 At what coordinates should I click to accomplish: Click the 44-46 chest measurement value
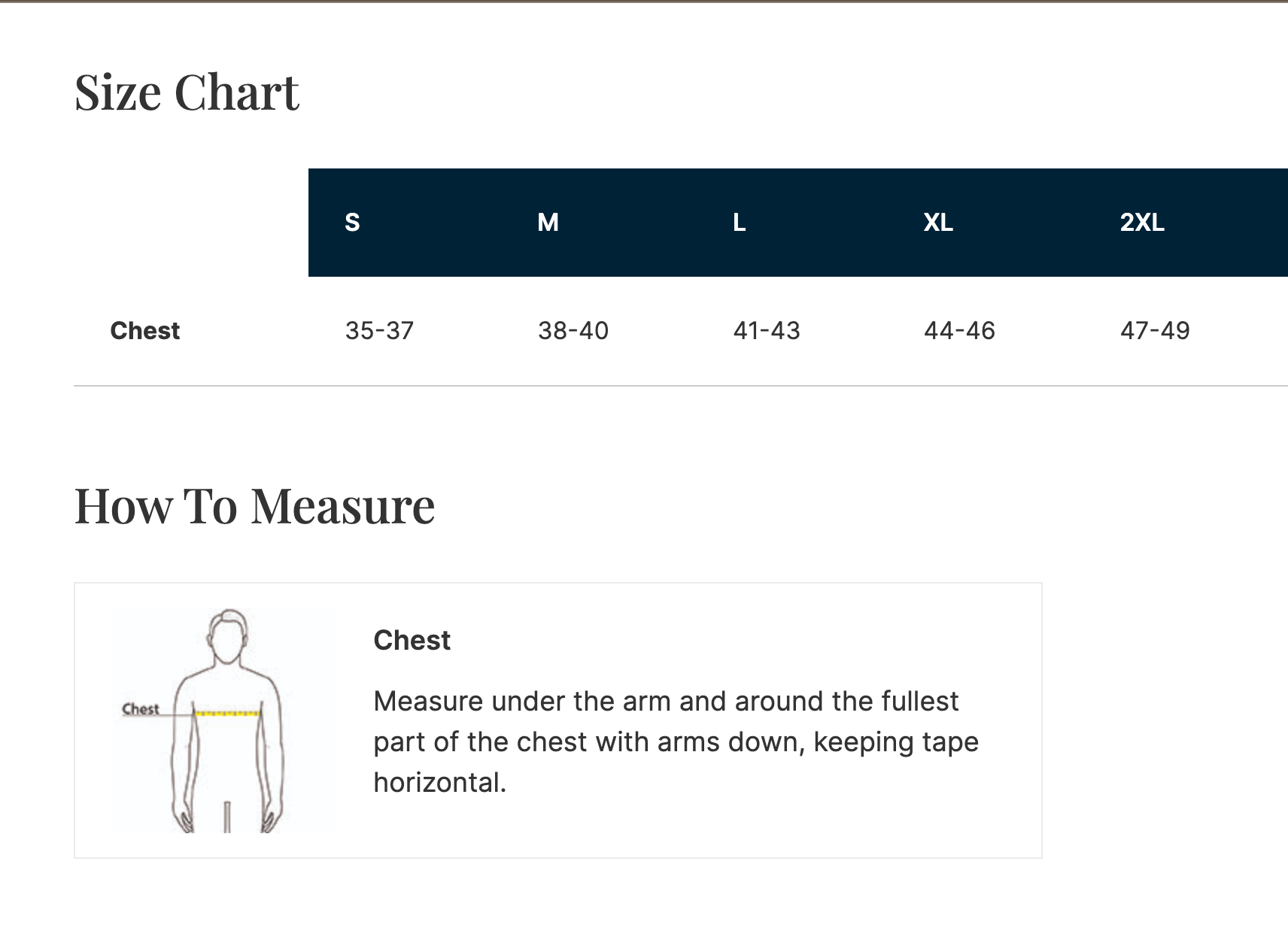[959, 331]
